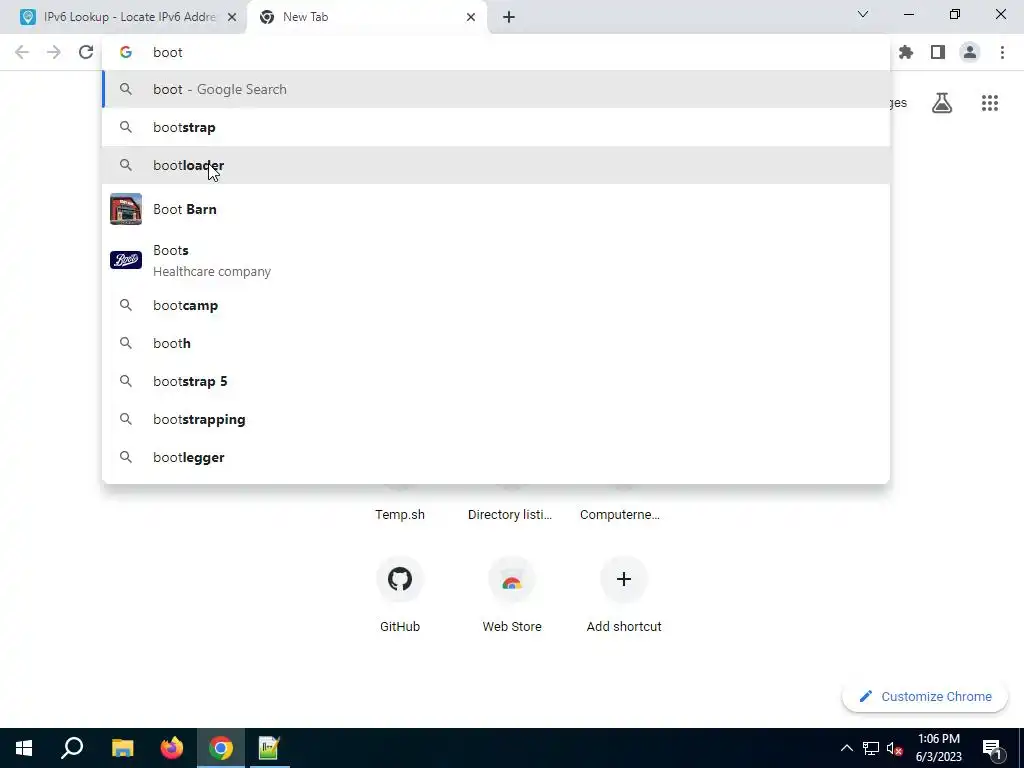The width and height of the screenshot is (1024, 768).
Task: Select the 'bootstrap' suggestion
Action: 496,127
